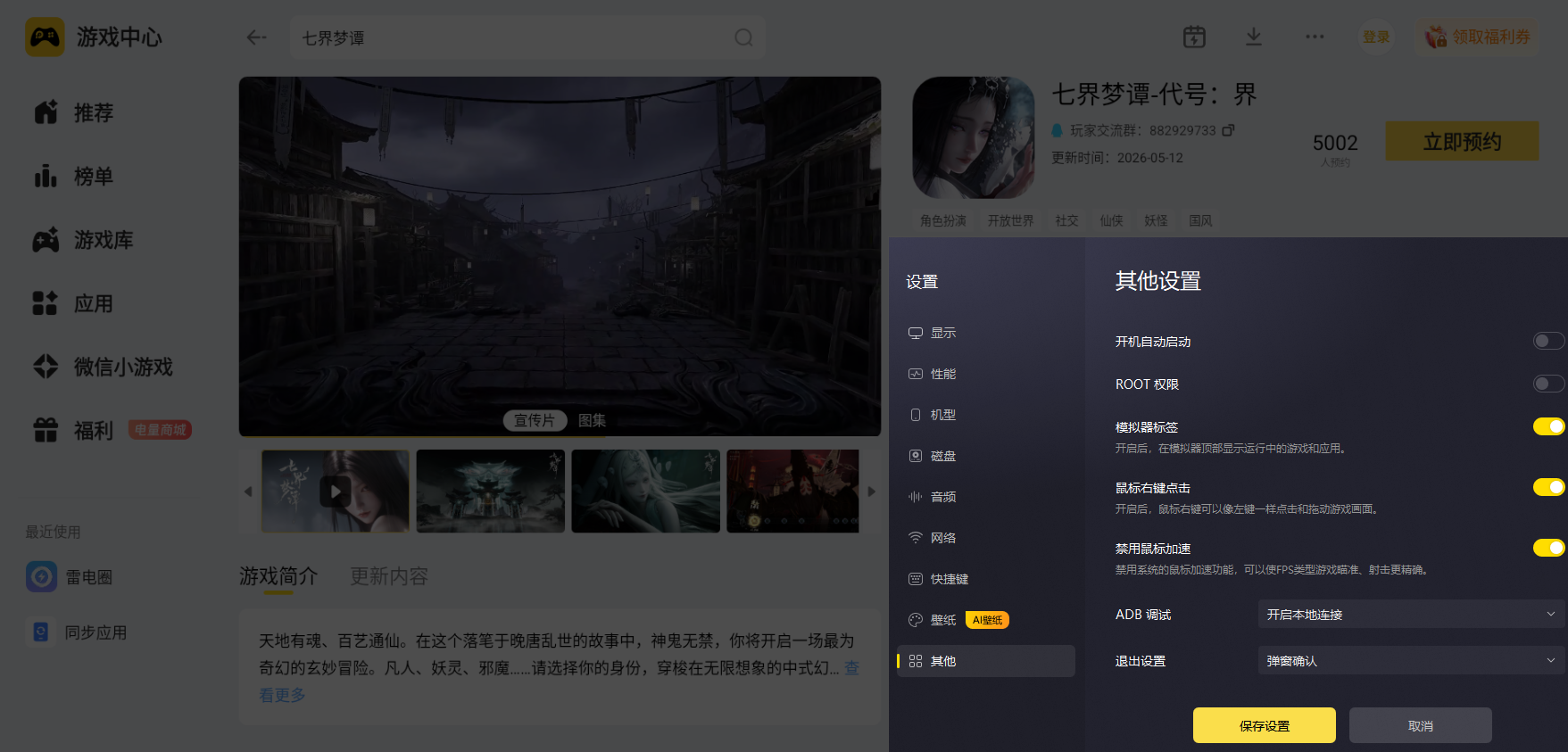1568x752 pixels.
Task: Click the 妖怪 tag
Action: [1156, 220]
